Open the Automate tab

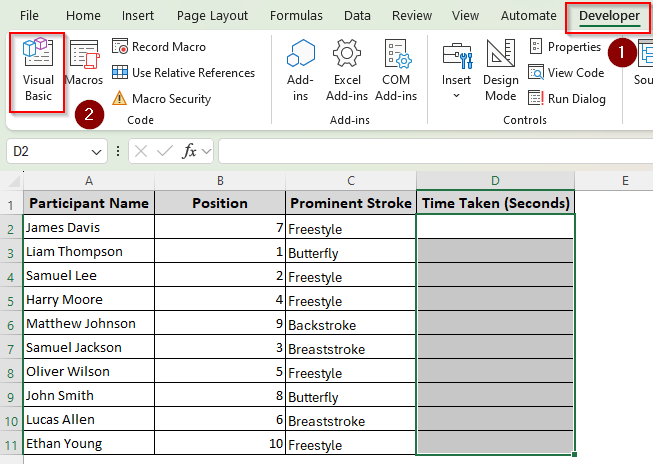[x=528, y=15]
